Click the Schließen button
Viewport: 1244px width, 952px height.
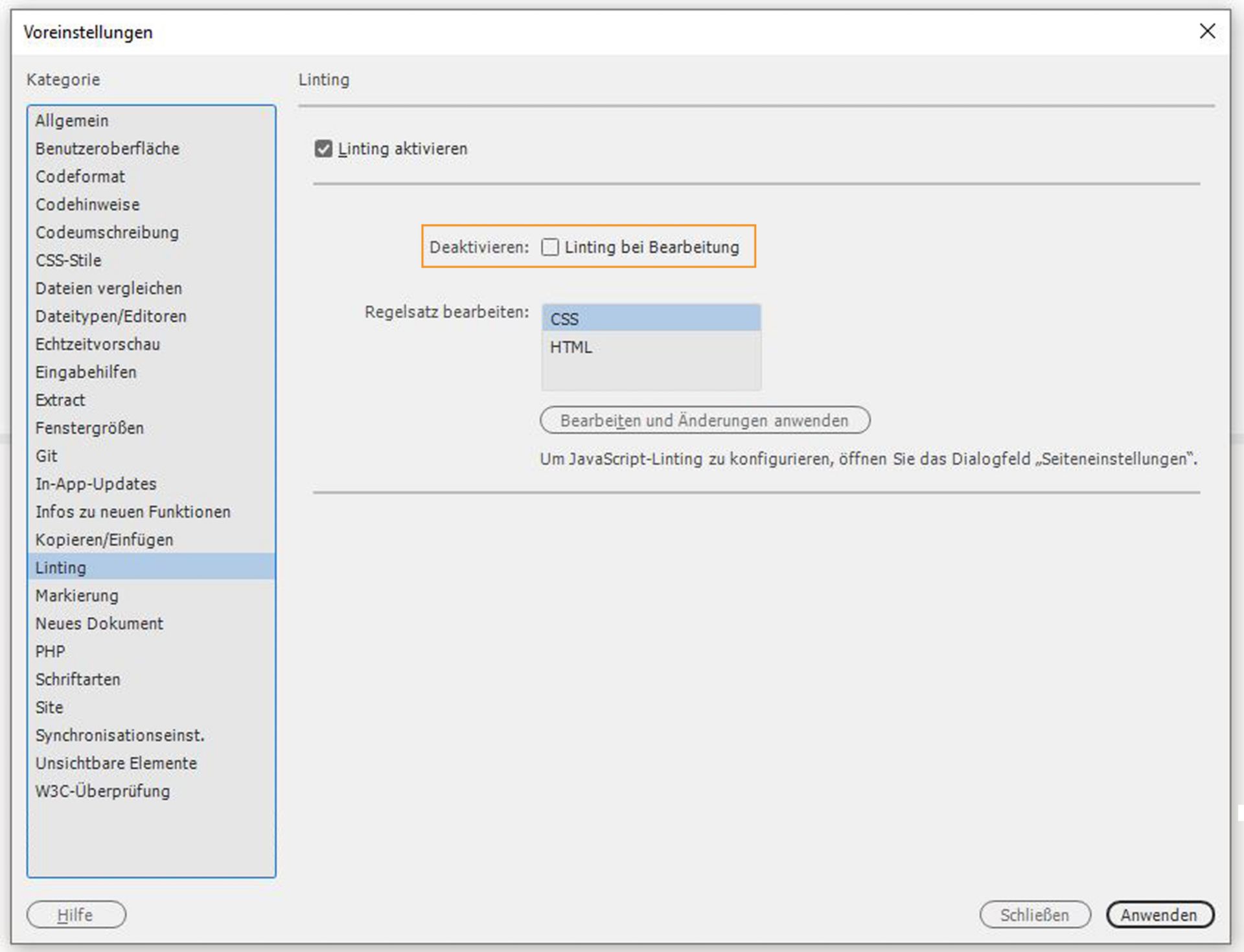coord(1034,914)
